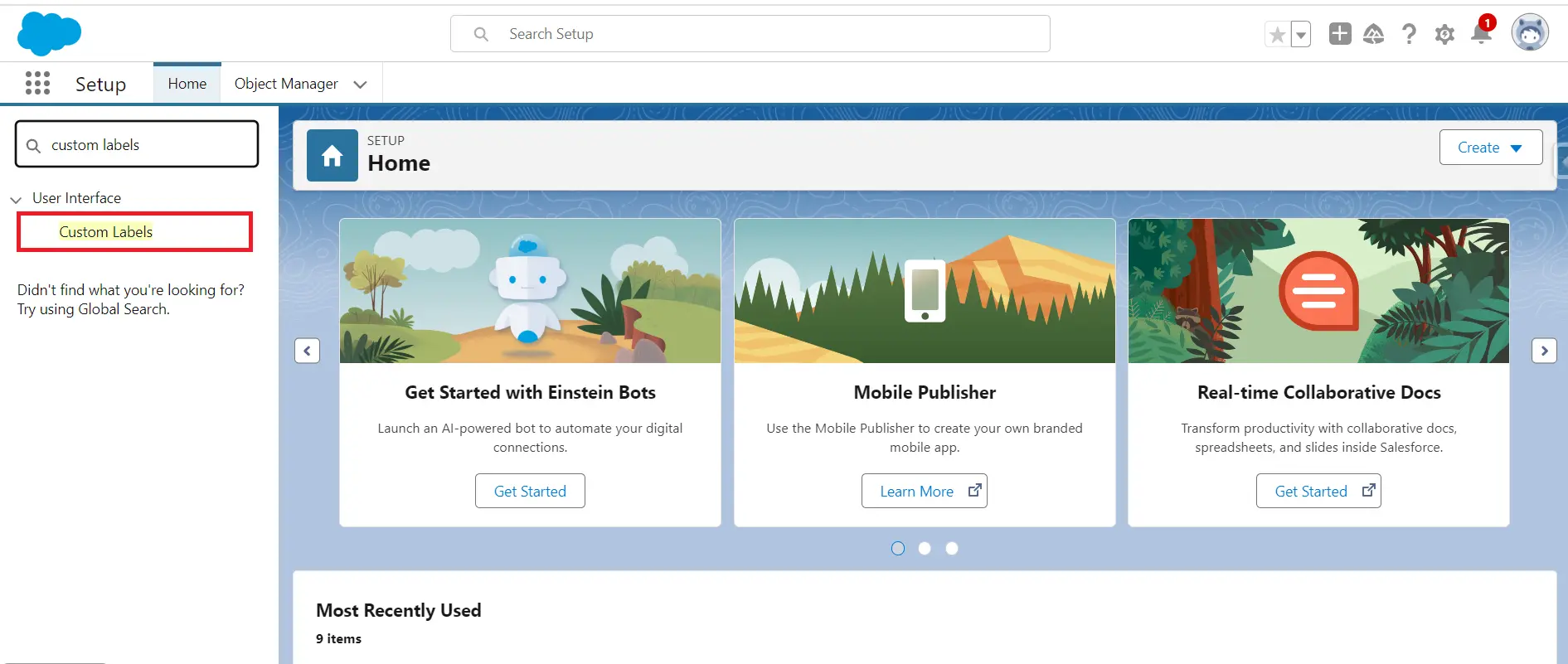Collapse the User Interface section
The image size is (1568, 664).
point(16,199)
